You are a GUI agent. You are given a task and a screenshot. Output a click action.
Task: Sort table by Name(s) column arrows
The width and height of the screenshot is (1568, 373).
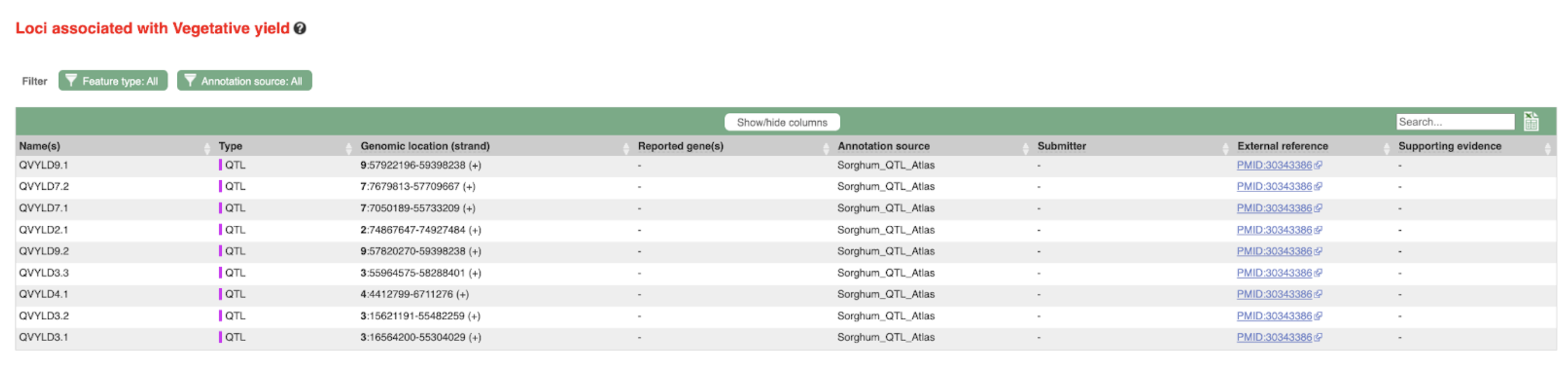click(x=207, y=147)
